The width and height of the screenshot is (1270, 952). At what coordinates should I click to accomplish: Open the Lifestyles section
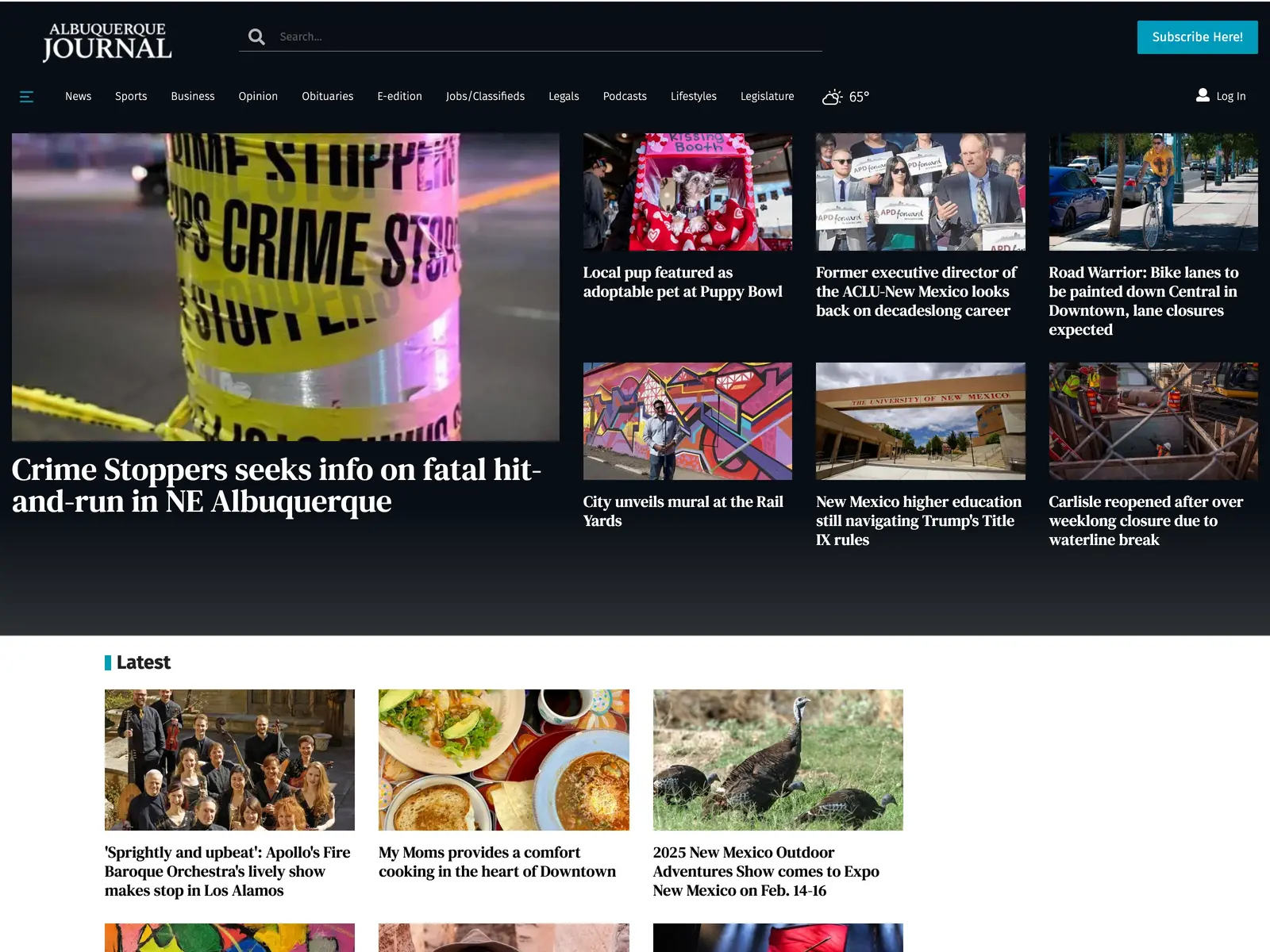[694, 96]
